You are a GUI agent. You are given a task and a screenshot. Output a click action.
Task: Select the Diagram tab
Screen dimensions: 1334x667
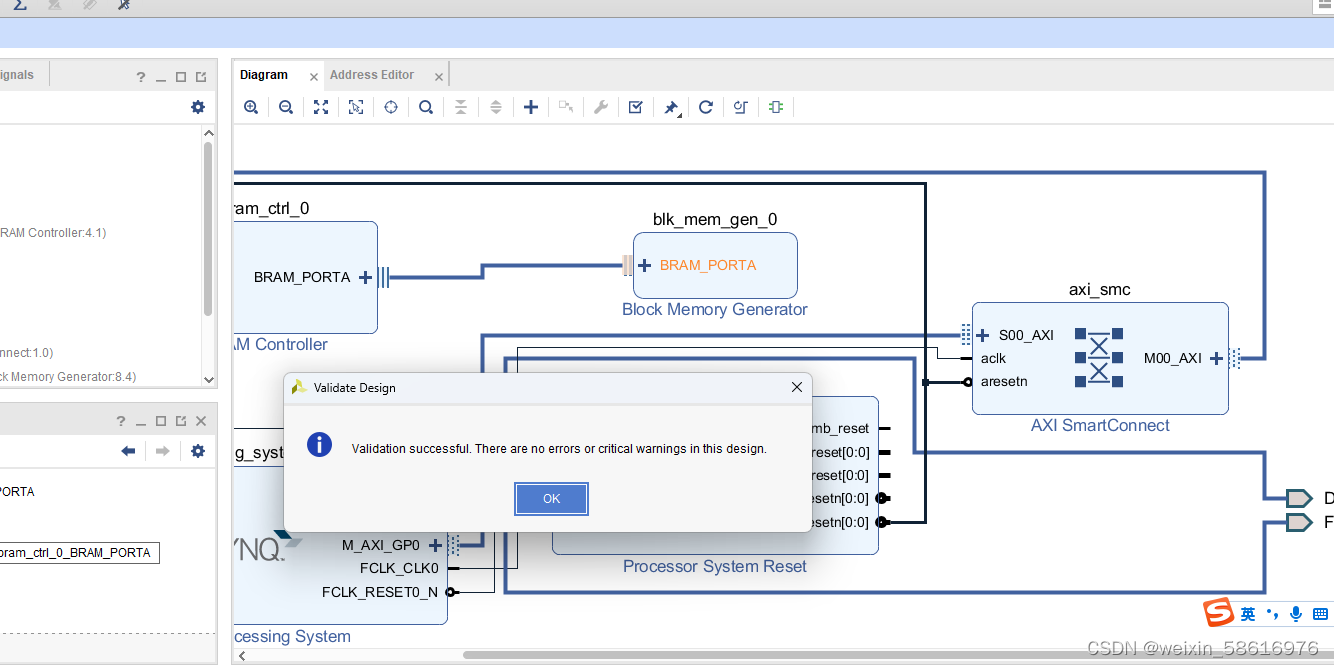pyautogui.click(x=263, y=74)
